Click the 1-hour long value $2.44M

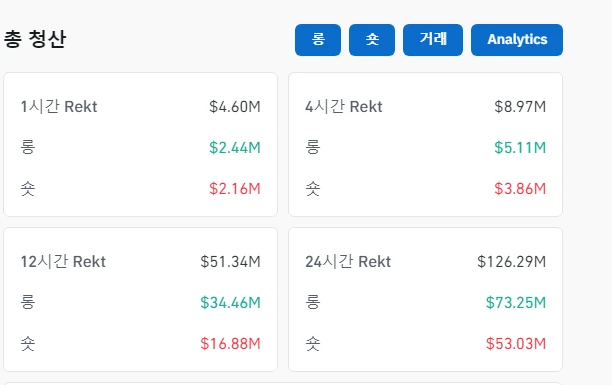(x=235, y=148)
